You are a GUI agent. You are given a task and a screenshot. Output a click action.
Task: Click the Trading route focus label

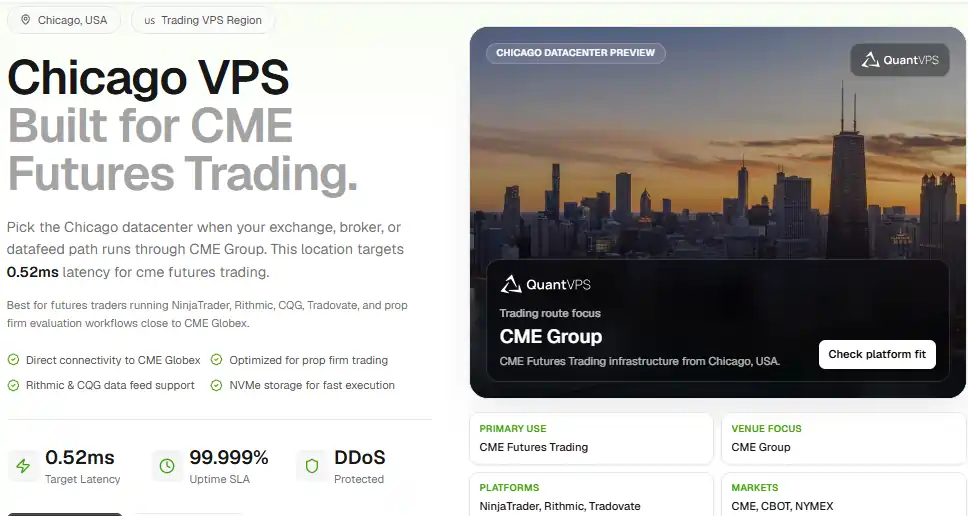550,313
